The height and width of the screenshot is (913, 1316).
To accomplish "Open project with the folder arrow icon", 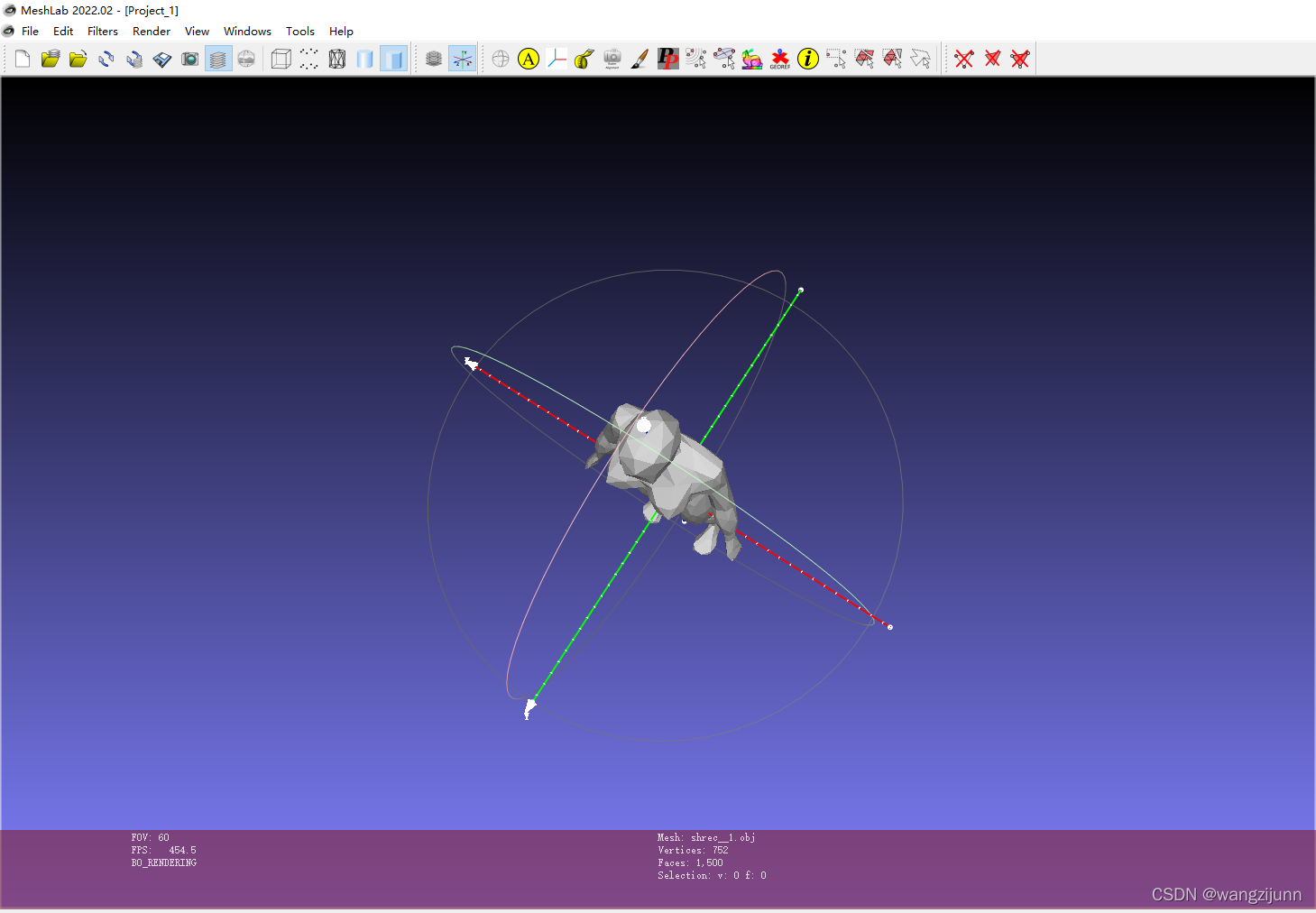I will (51, 59).
